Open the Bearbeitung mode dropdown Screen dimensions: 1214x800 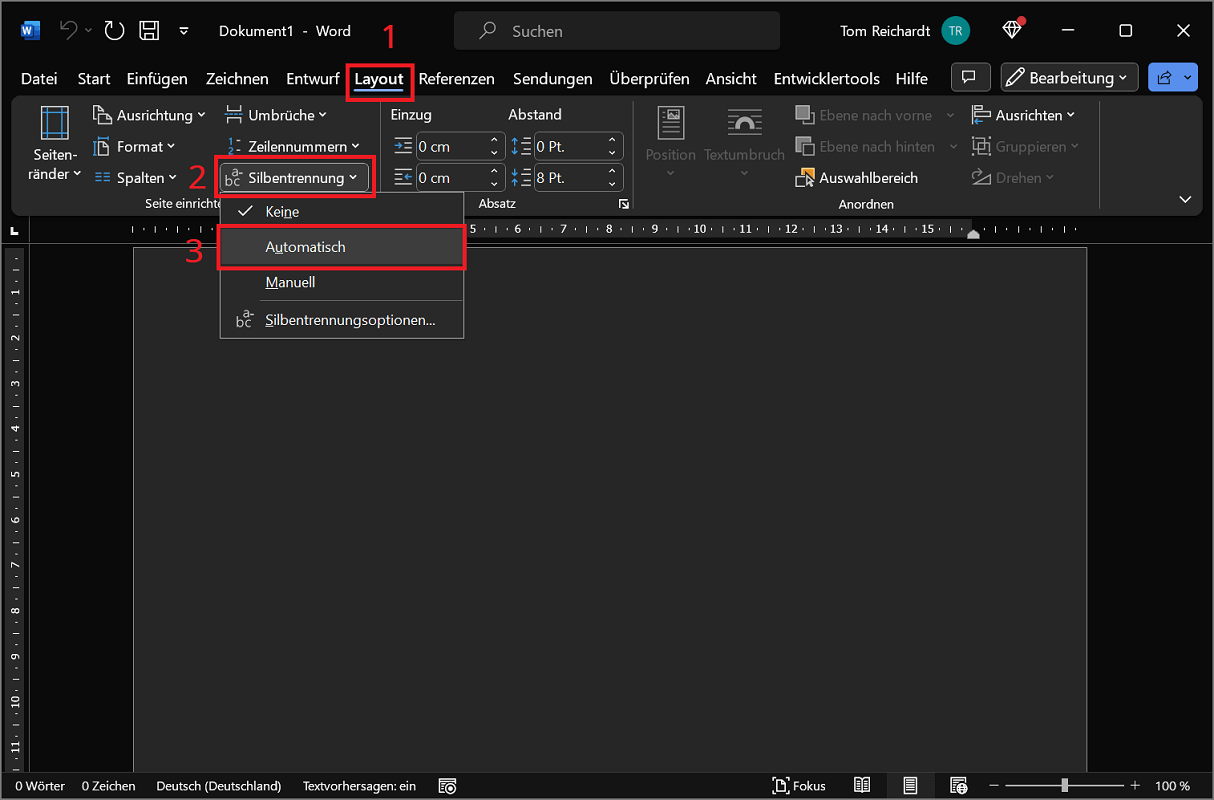(x=1069, y=77)
